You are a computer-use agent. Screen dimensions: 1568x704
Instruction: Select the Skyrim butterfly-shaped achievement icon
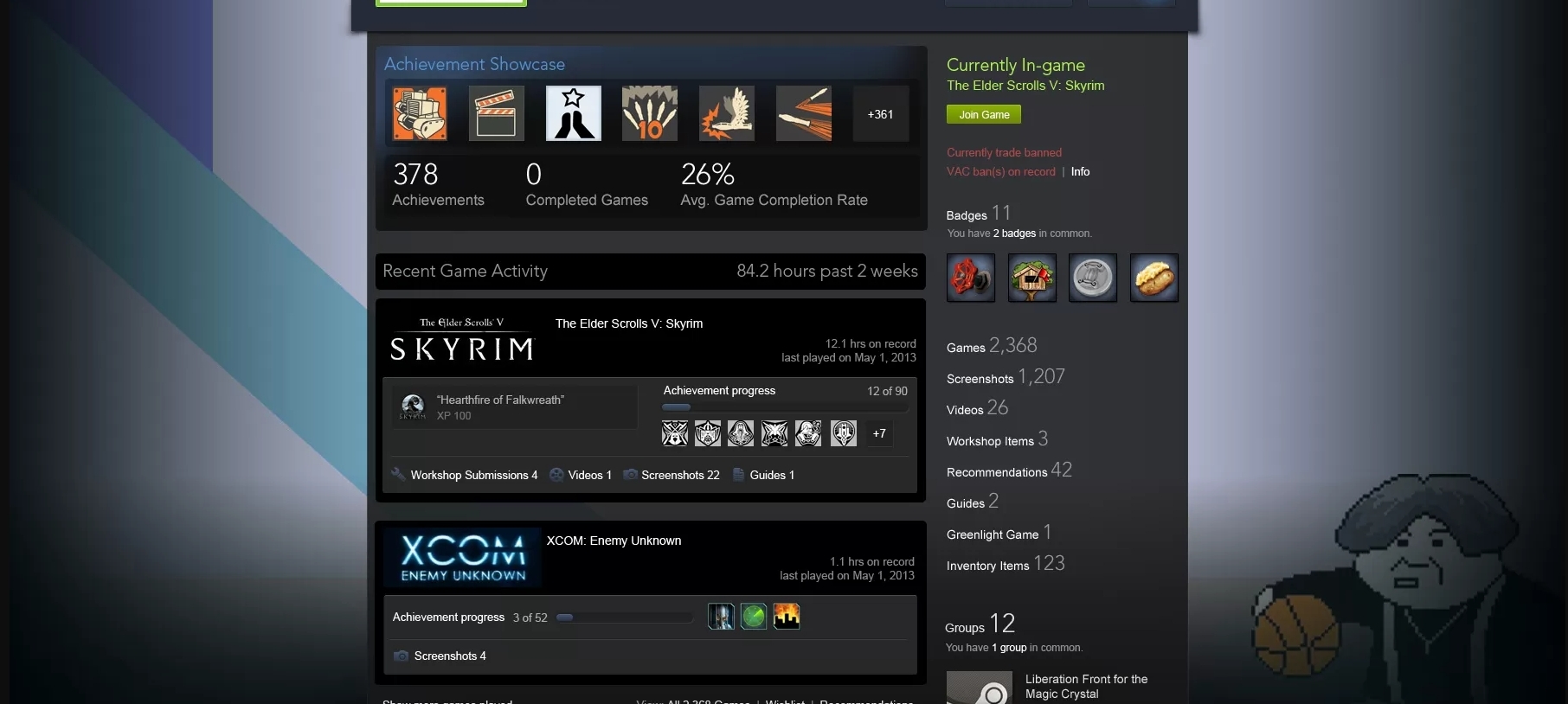[774, 433]
